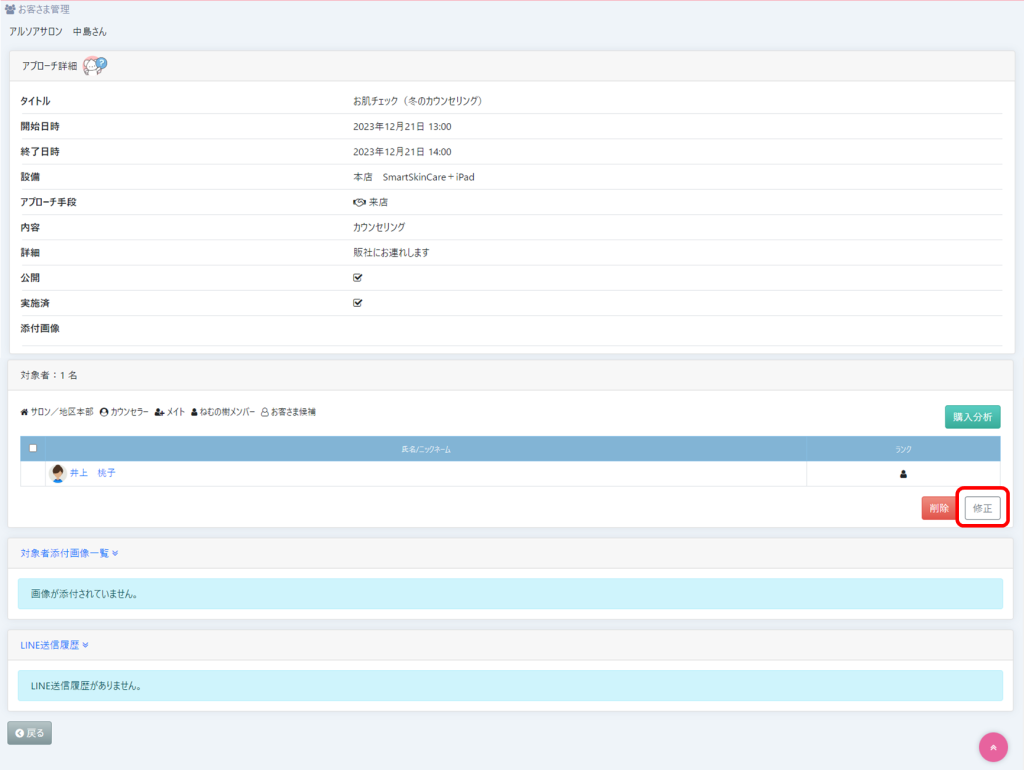Image resolution: width=1024 pixels, height=770 pixels.
Task: Toggle the 公開 checkbox
Action: pyautogui.click(x=358, y=278)
